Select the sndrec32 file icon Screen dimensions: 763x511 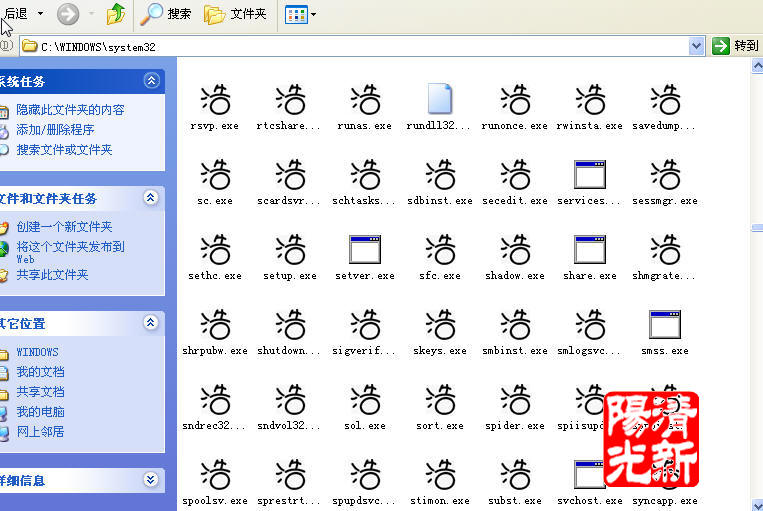(x=215, y=399)
